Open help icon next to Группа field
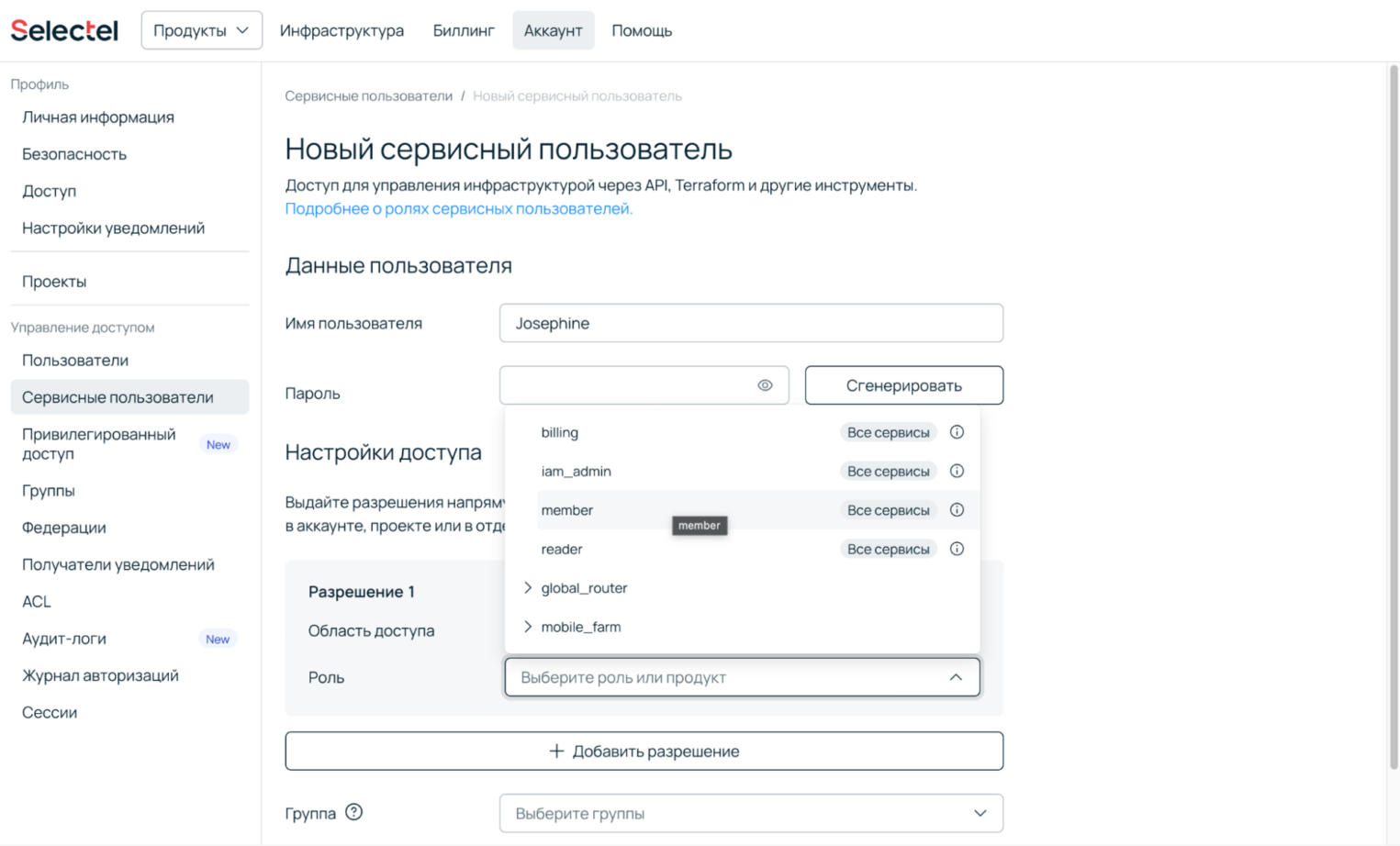 tap(356, 812)
